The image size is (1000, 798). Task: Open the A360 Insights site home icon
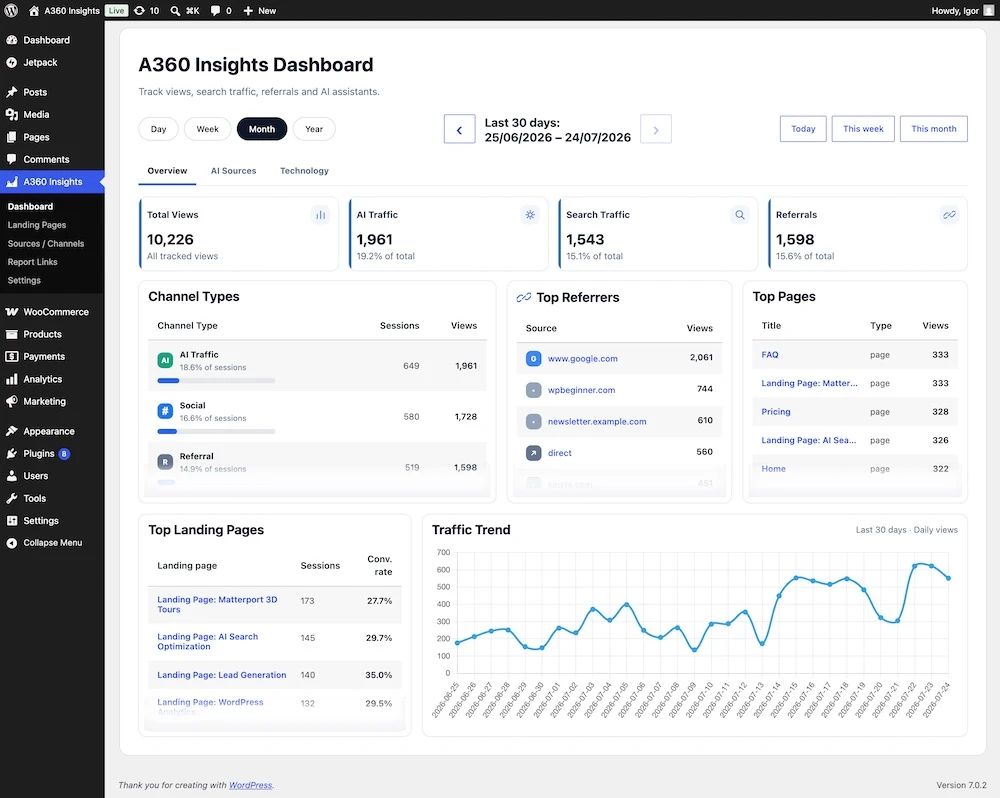34,10
